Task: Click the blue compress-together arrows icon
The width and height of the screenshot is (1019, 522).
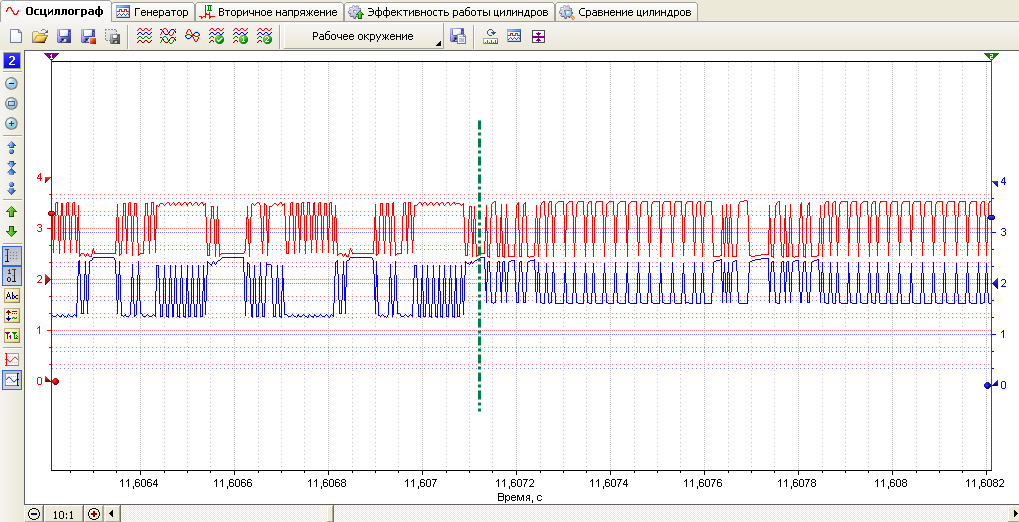Action: coord(12,168)
